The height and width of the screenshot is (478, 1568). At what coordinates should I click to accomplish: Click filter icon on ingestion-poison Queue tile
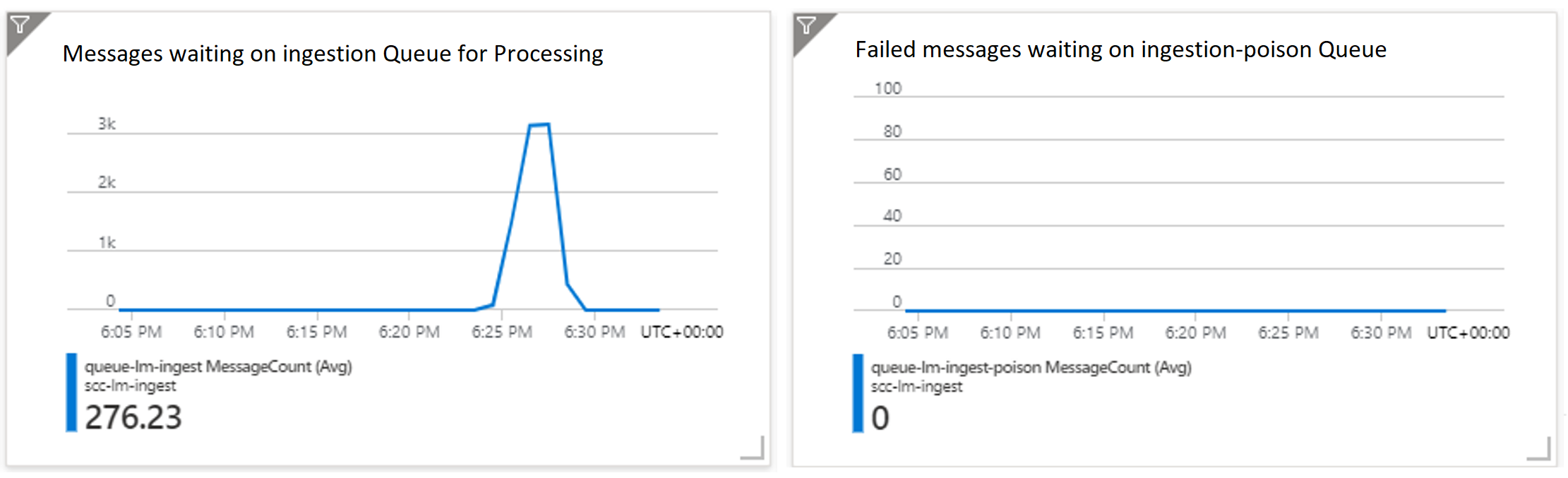click(x=806, y=26)
